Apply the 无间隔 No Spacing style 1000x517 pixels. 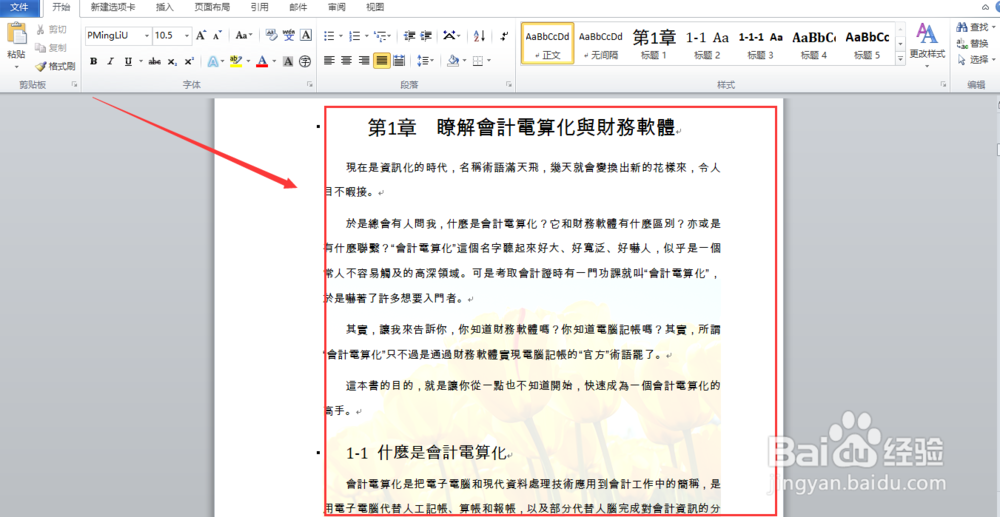click(601, 43)
